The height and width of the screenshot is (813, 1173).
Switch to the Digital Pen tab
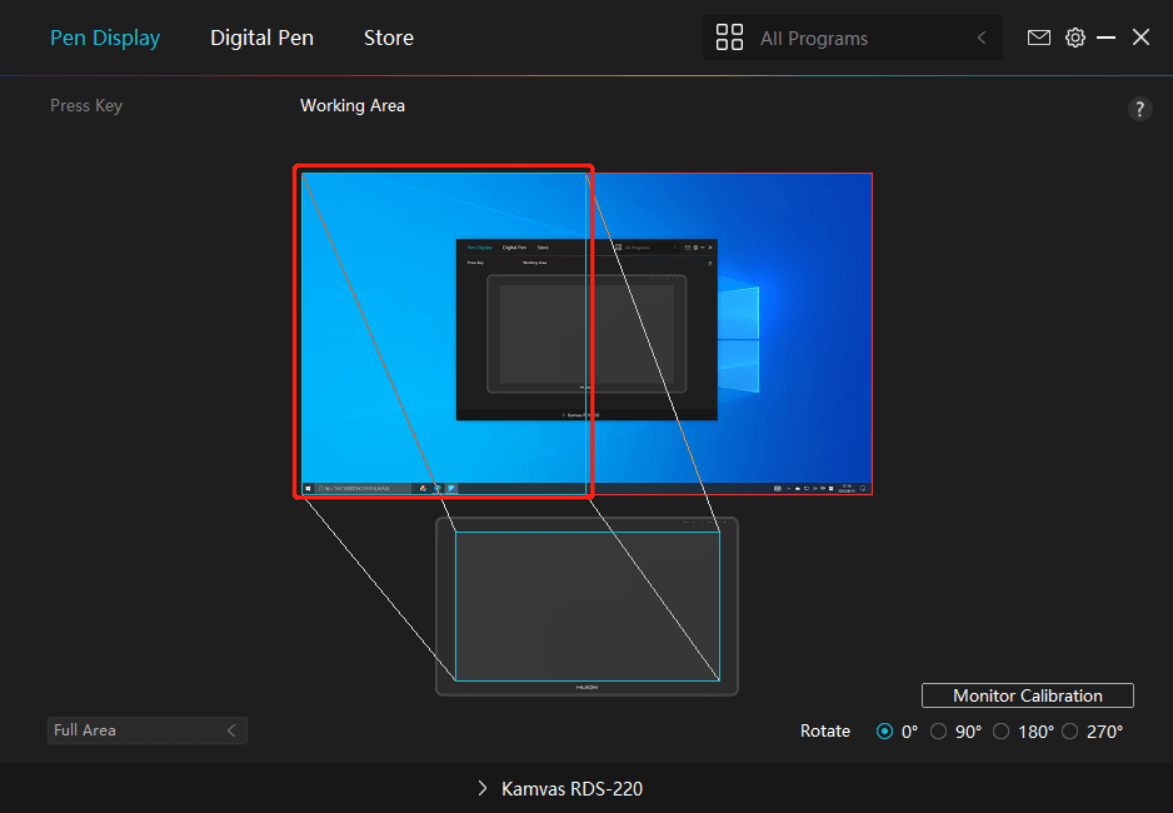coord(262,38)
